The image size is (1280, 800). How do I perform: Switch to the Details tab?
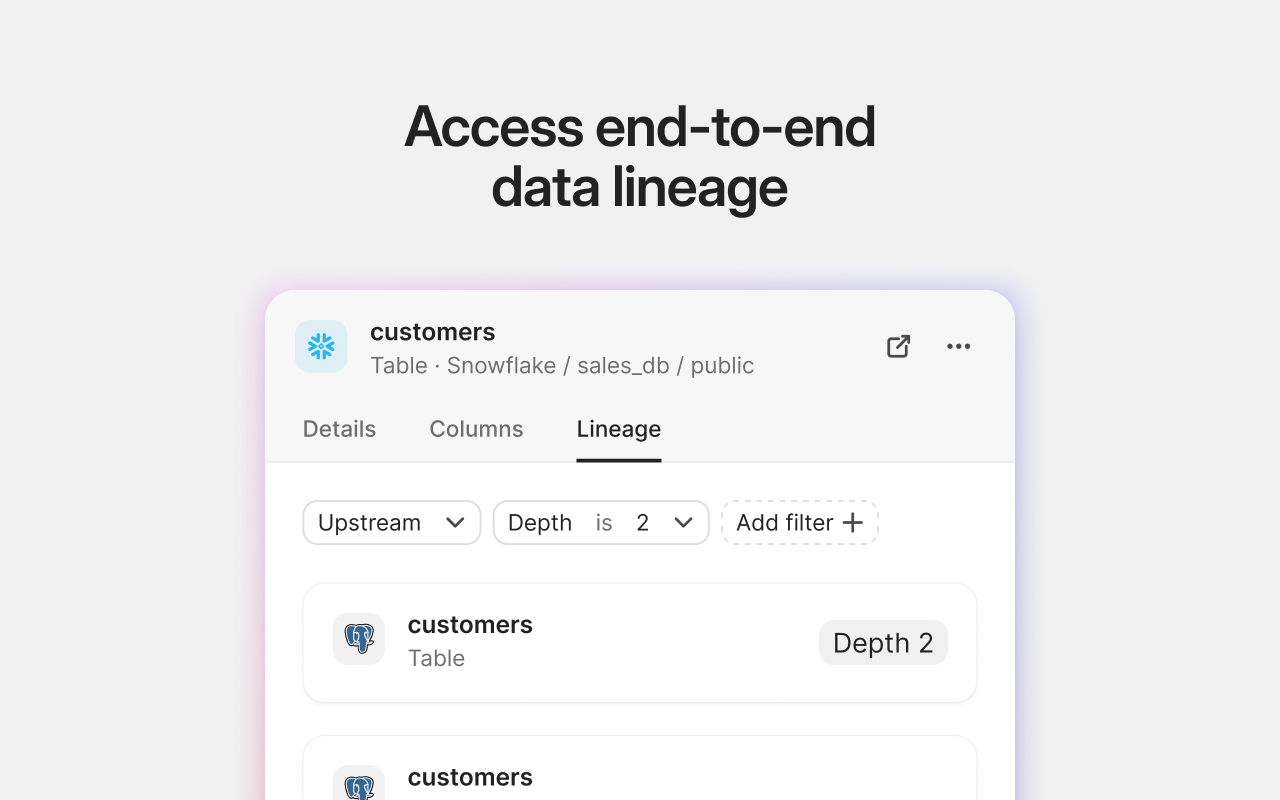click(x=339, y=429)
